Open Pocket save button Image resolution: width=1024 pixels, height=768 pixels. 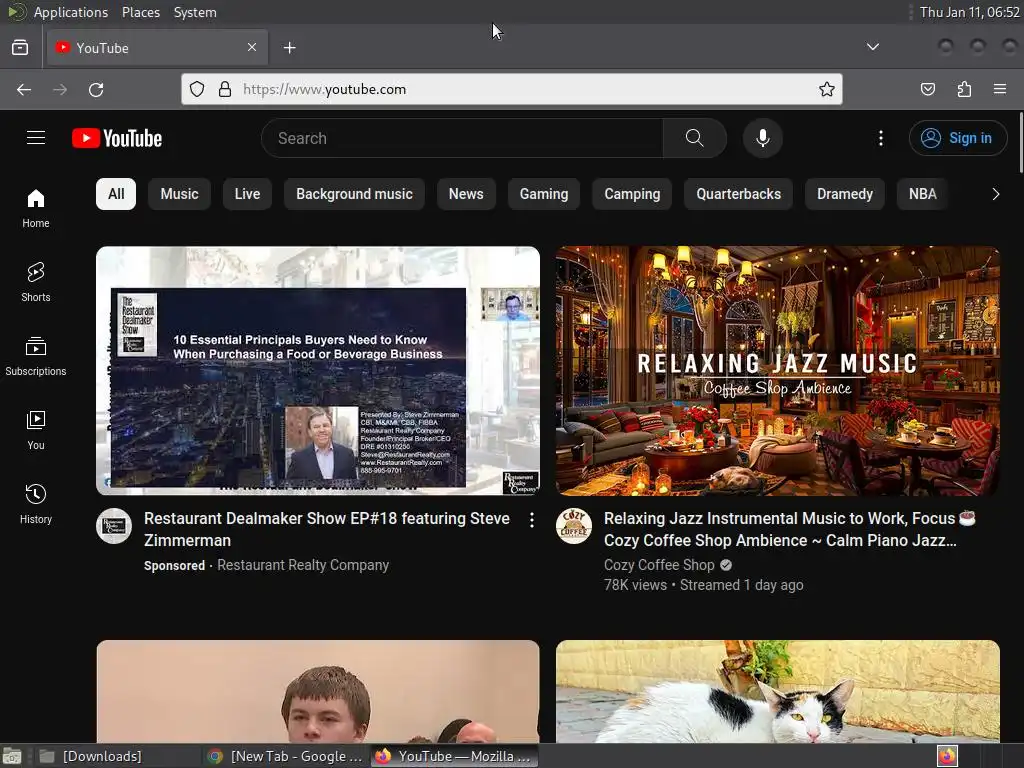927,89
